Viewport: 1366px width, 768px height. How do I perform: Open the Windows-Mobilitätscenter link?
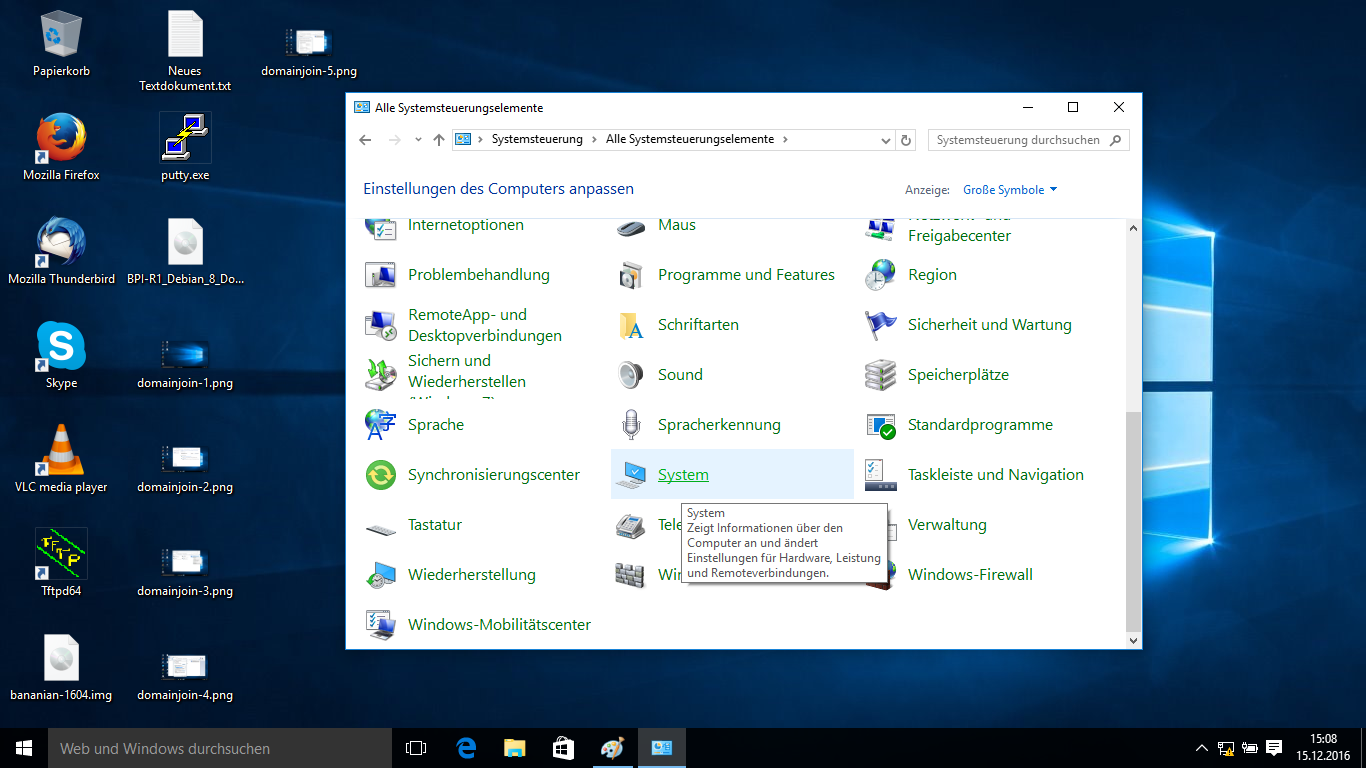point(499,625)
